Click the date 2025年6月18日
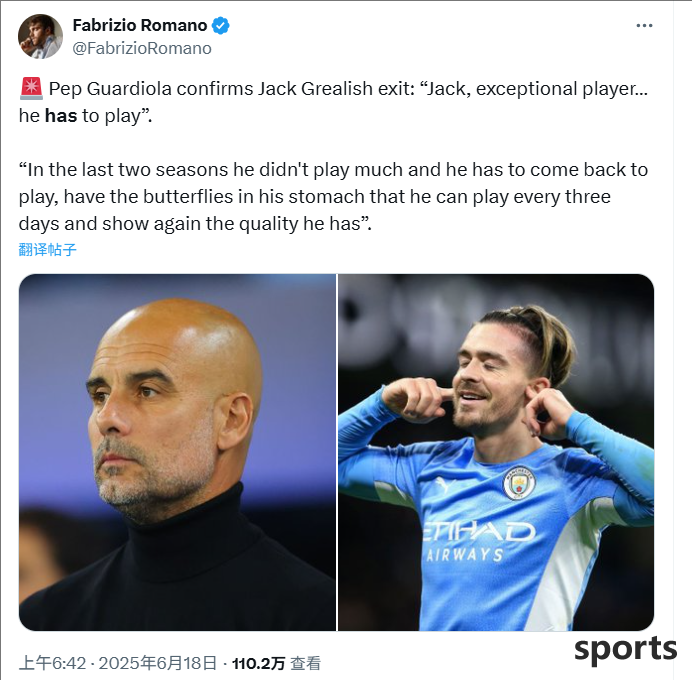This screenshot has height=680, width=692. click(158, 663)
